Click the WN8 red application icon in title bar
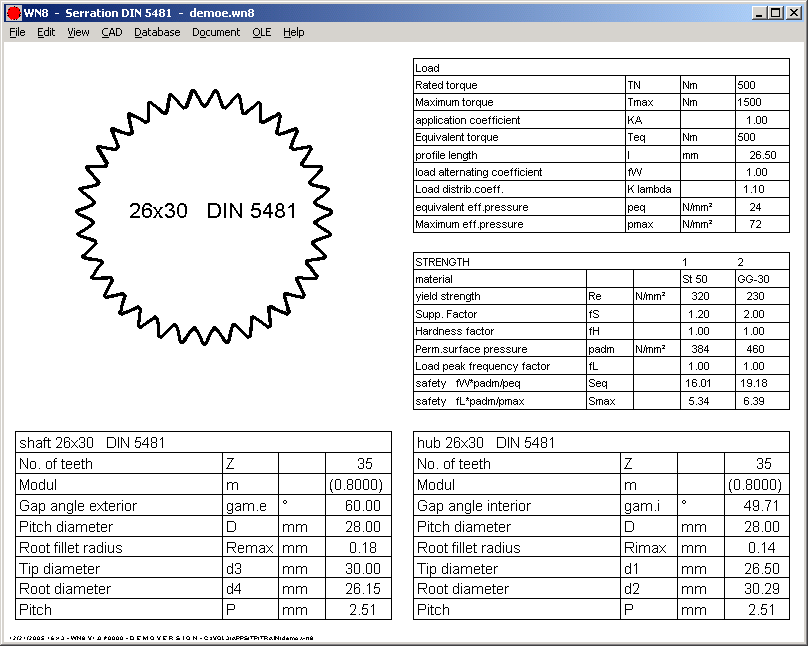This screenshot has width=808, height=646. pyautogui.click(x=13, y=13)
